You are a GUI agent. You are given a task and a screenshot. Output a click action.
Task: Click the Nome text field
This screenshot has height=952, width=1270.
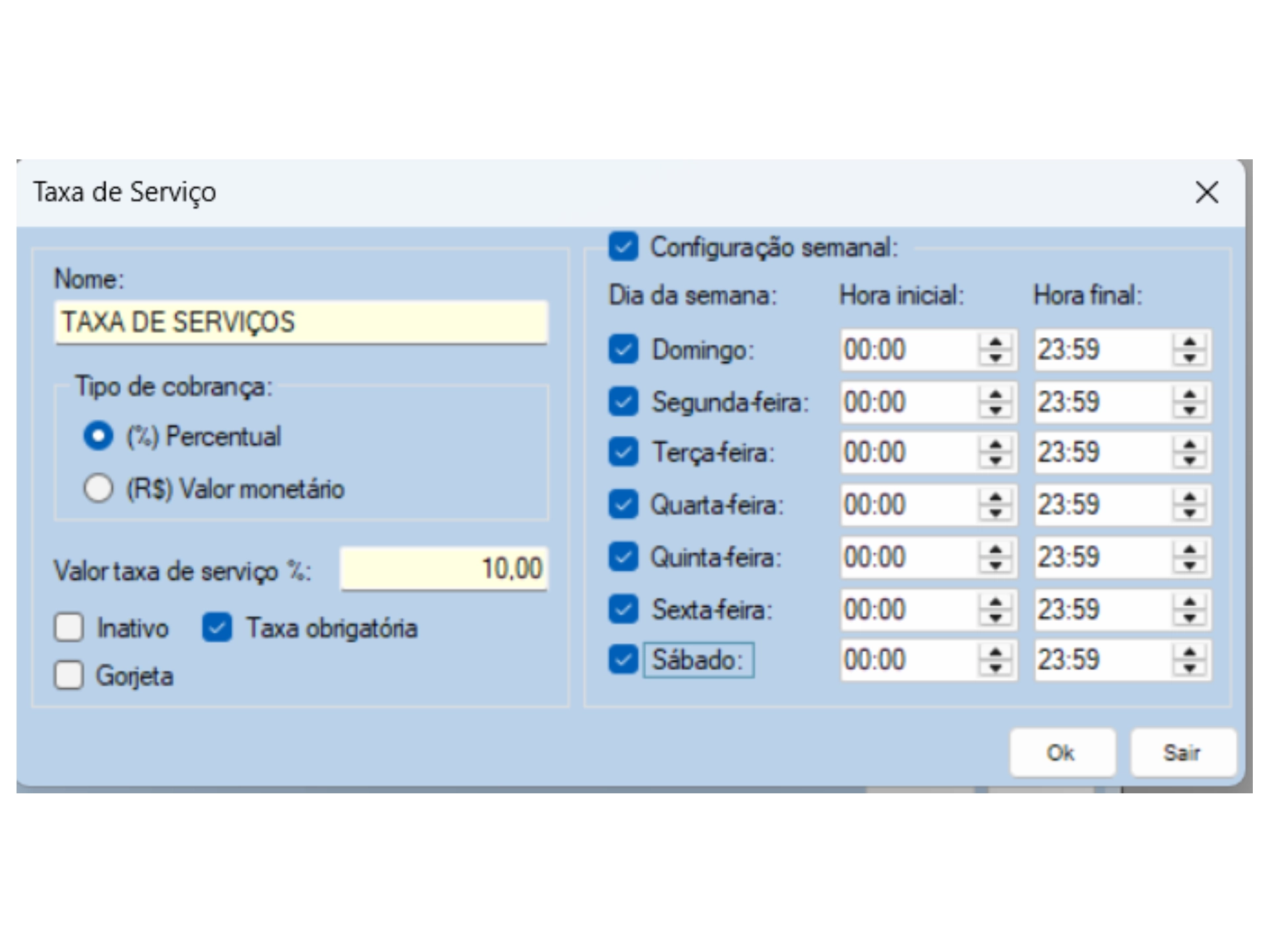point(301,322)
